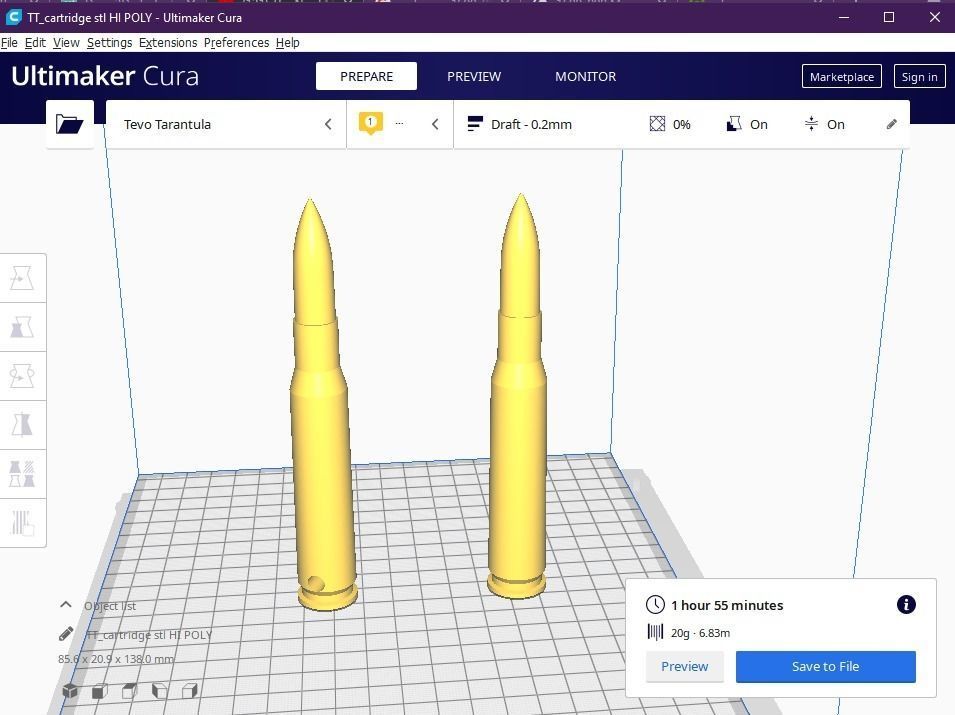Click the Draft profile layer icon
955x715 pixels.
[x=475, y=124]
